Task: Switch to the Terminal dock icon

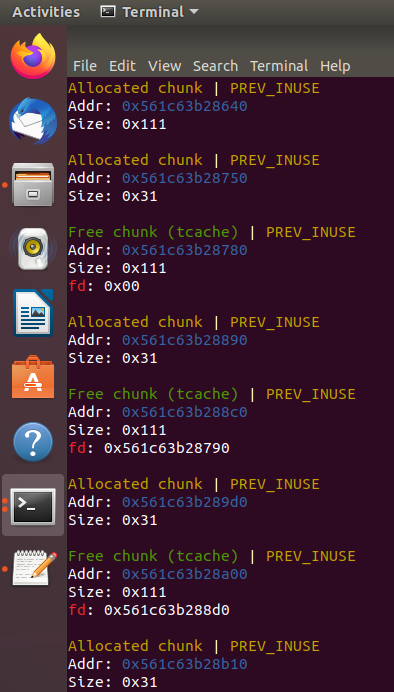Action: [x=33, y=506]
